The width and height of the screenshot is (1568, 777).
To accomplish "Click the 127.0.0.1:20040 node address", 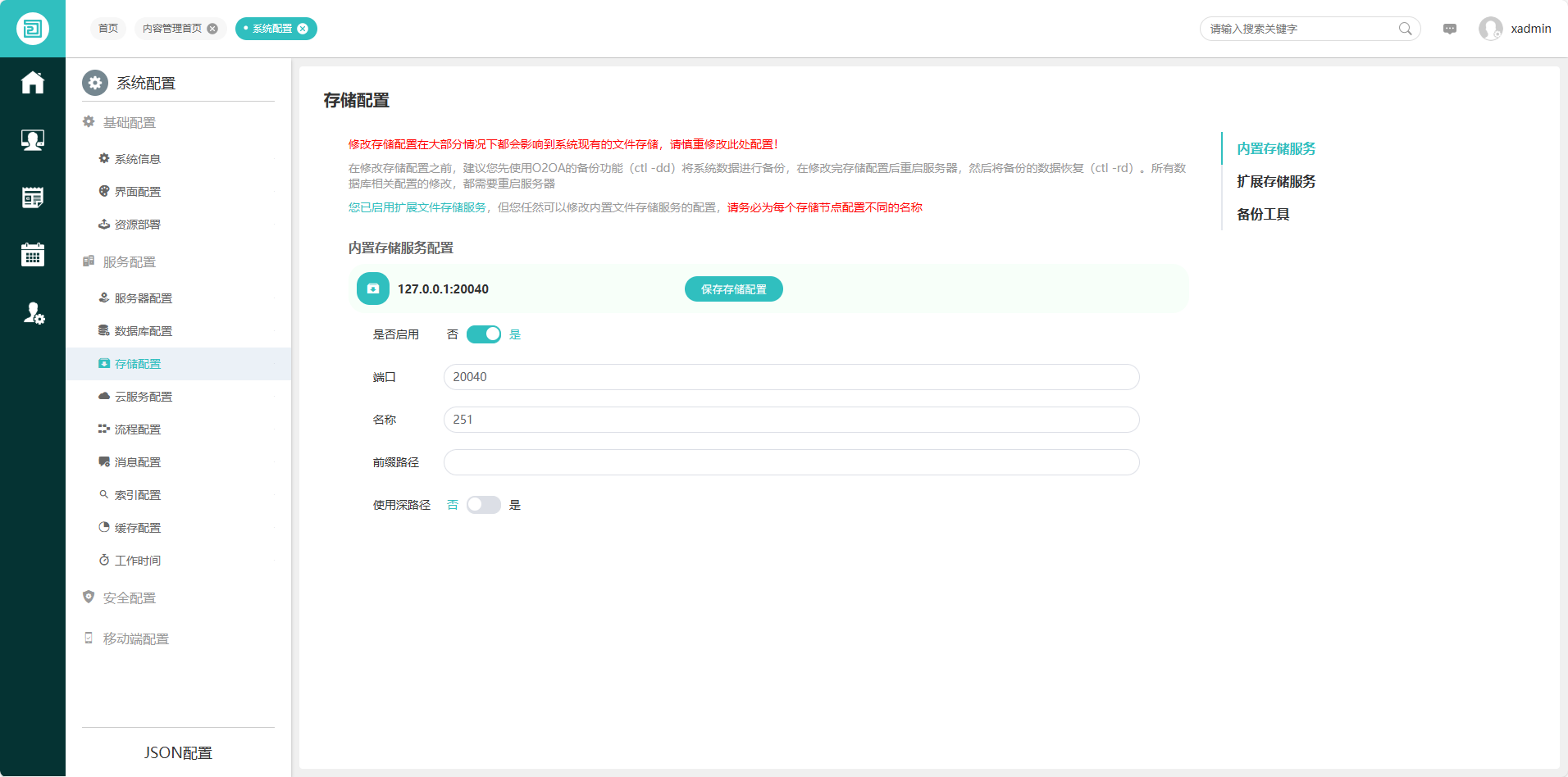I will (x=443, y=289).
